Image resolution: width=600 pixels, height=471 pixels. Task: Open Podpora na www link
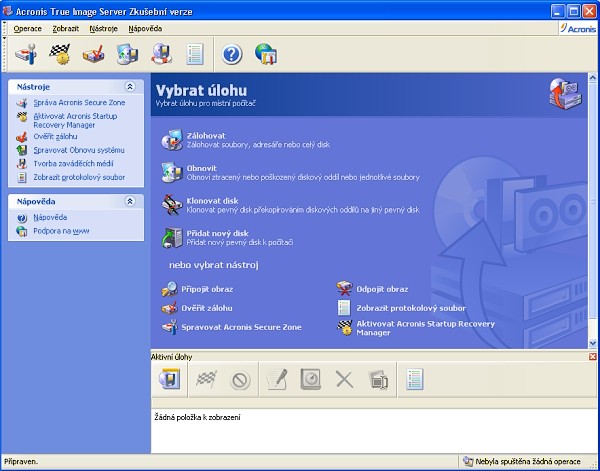click(x=61, y=231)
